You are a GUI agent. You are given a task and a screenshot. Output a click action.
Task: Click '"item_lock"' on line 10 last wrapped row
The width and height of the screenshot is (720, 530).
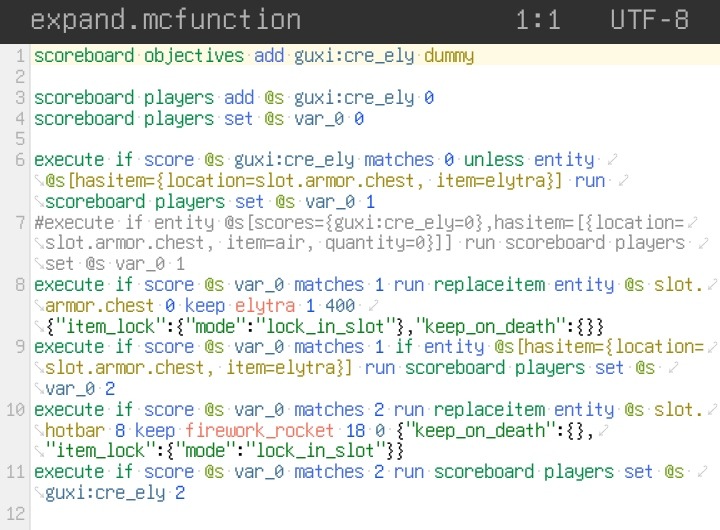pos(101,451)
